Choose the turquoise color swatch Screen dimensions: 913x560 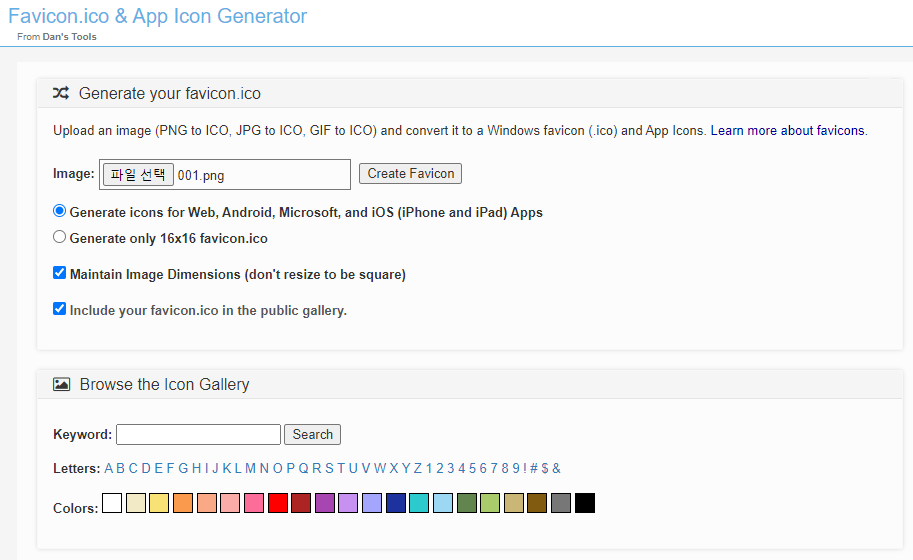click(x=419, y=503)
